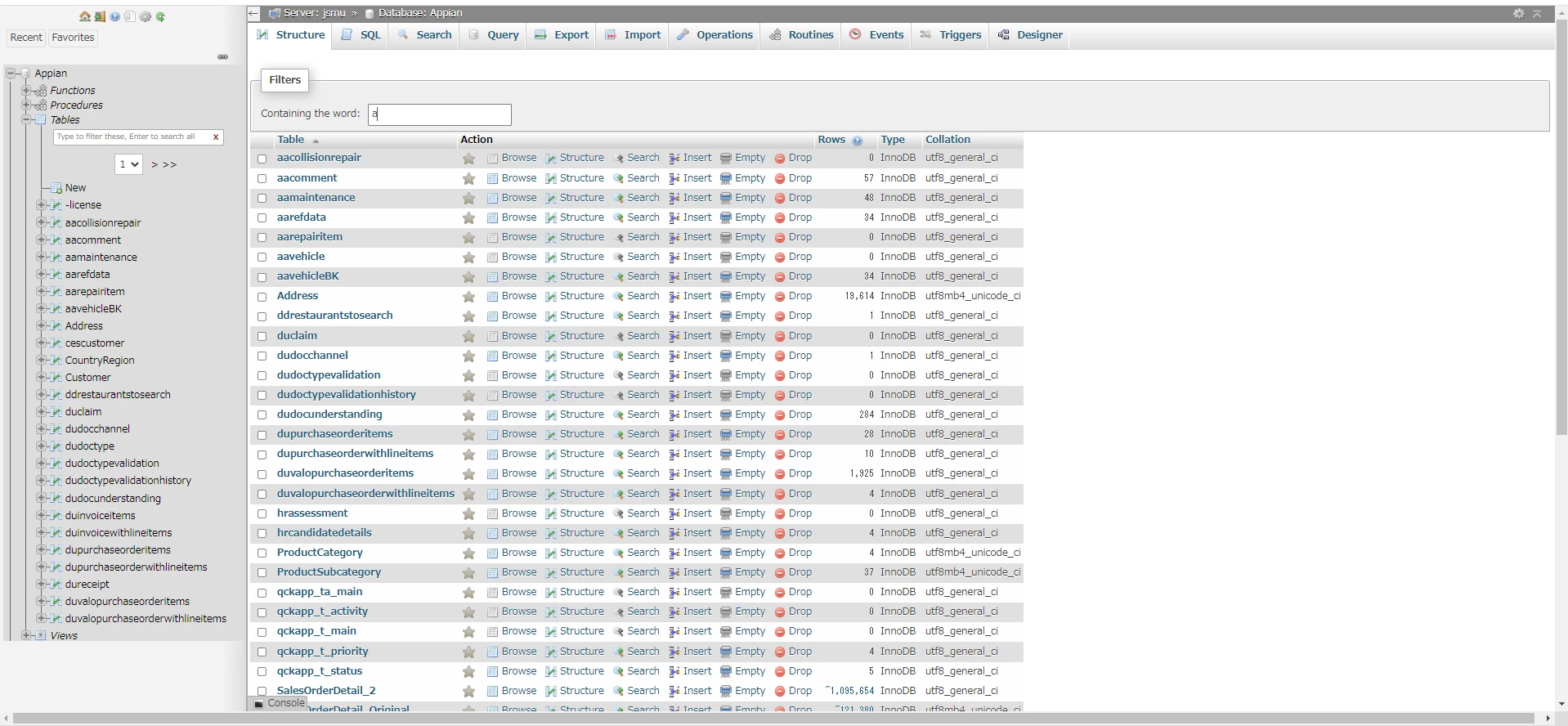This screenshot has height=726, width=1568.
Task: Collapse the Tables tree node
Action: (26, 120)
